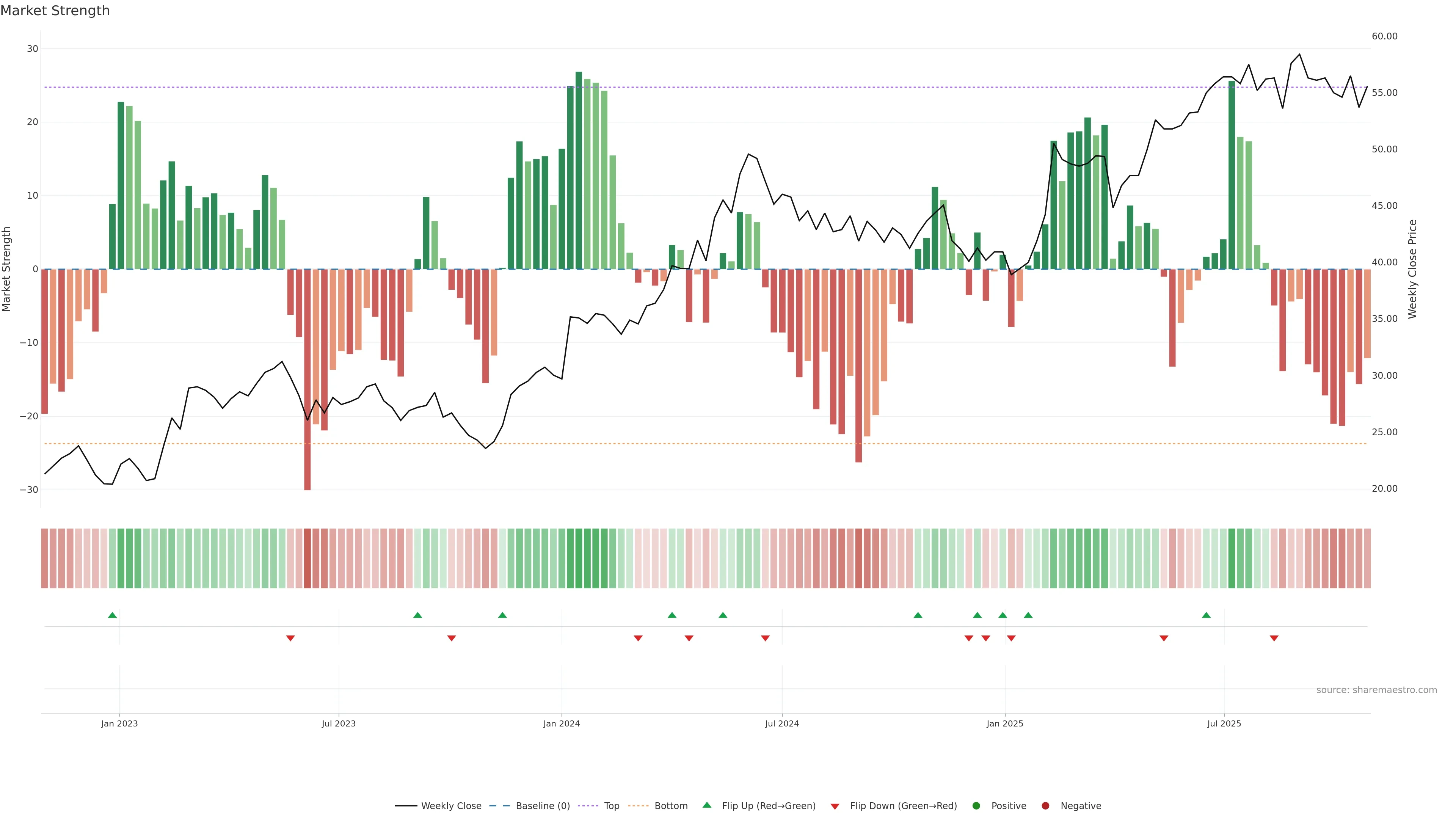Click the green triangle icon in the legend
Image resolution: width=1456 pixels, height=819 pixels.
[706, 805]
